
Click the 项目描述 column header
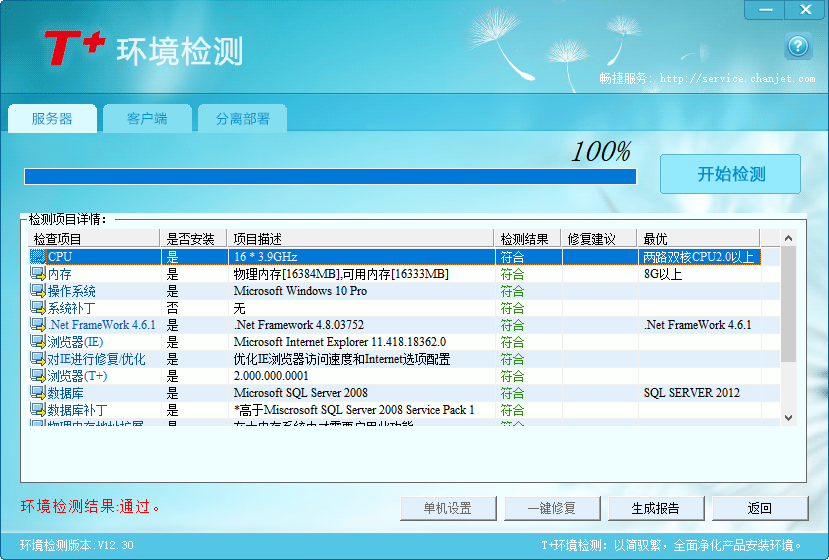pyautogui.click(x=361, y=239)
